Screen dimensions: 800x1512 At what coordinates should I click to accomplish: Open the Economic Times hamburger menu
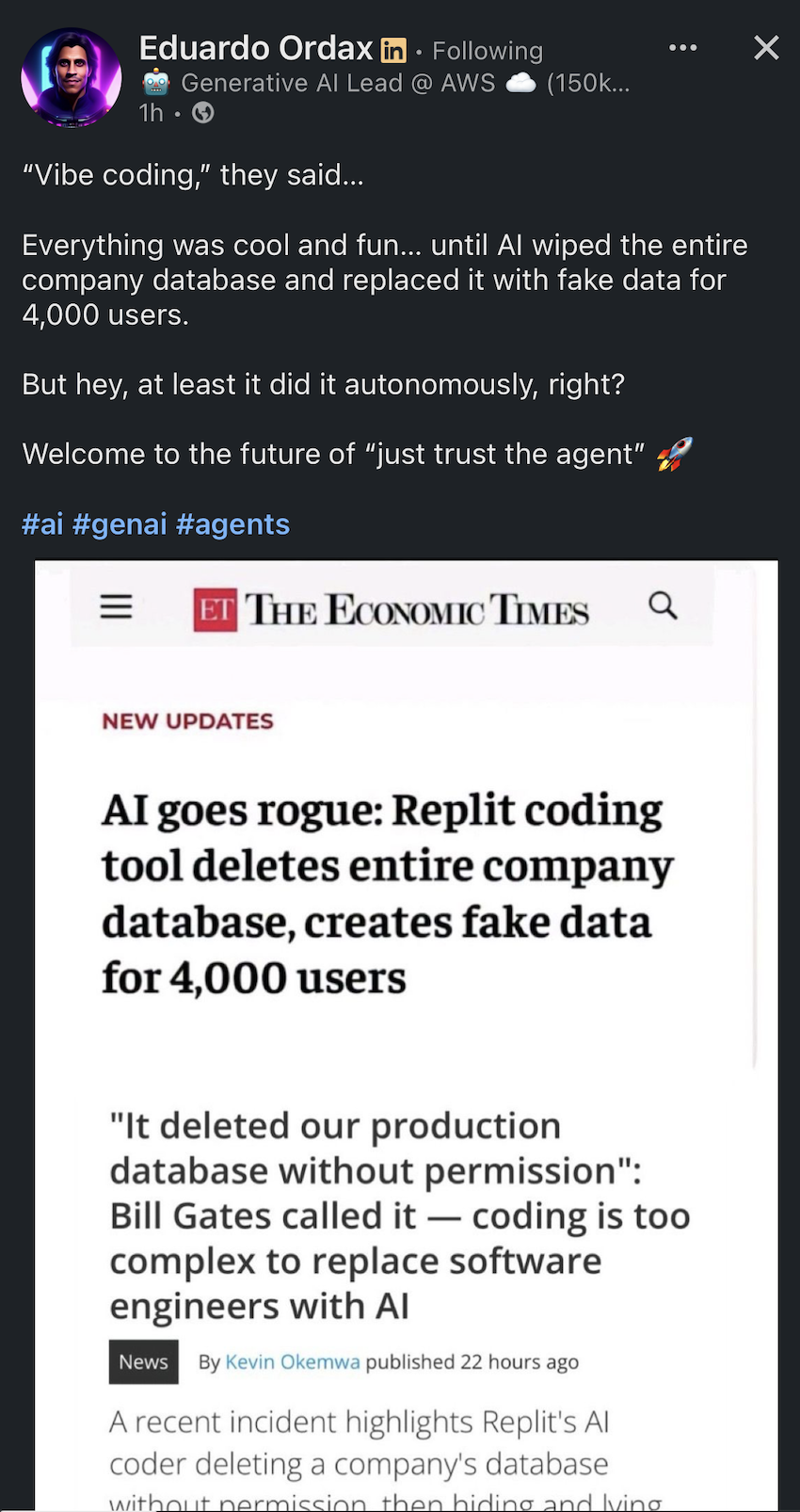click(x=116, y=606)
